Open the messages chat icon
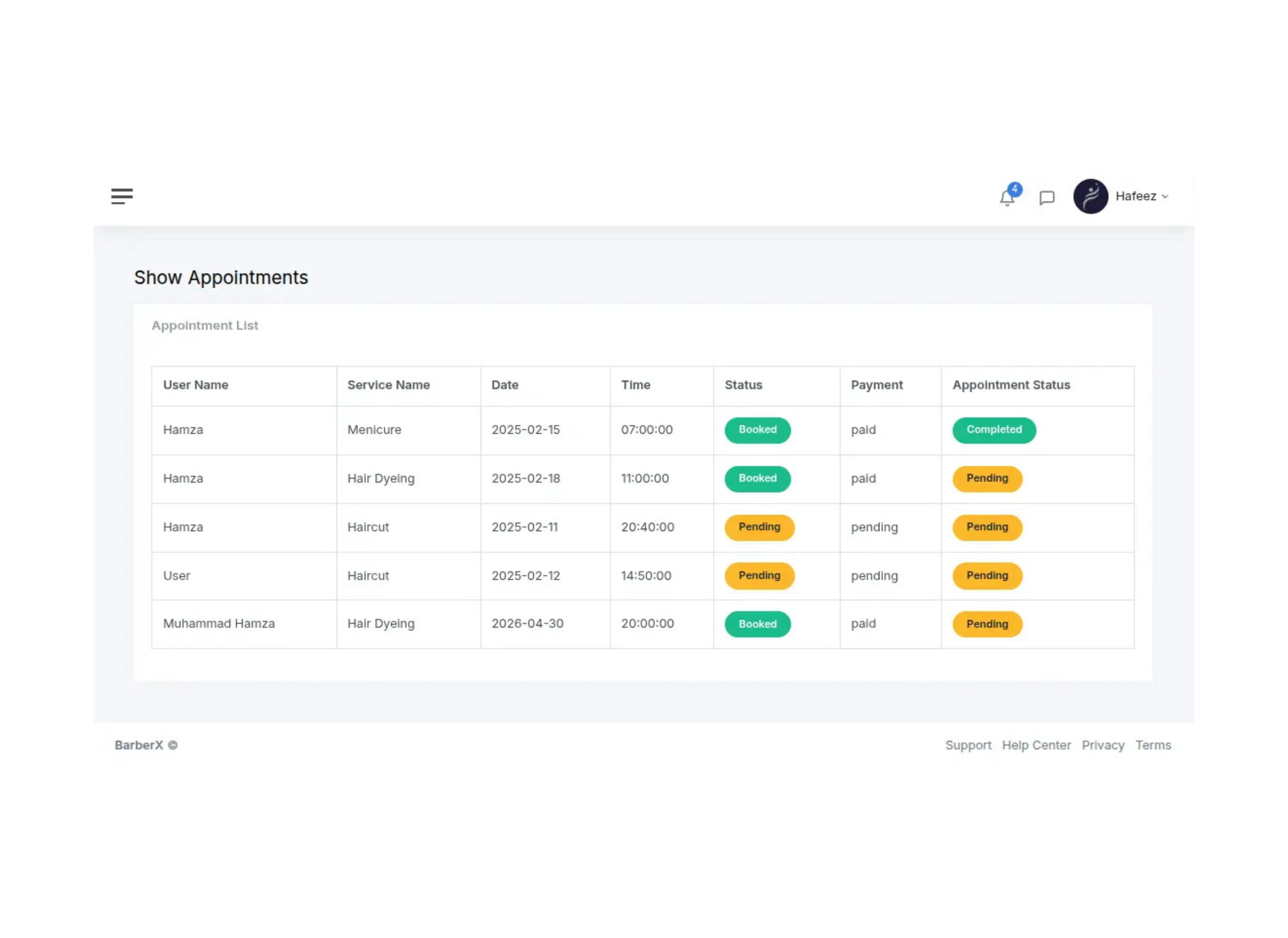 [x=1047, y=198]
